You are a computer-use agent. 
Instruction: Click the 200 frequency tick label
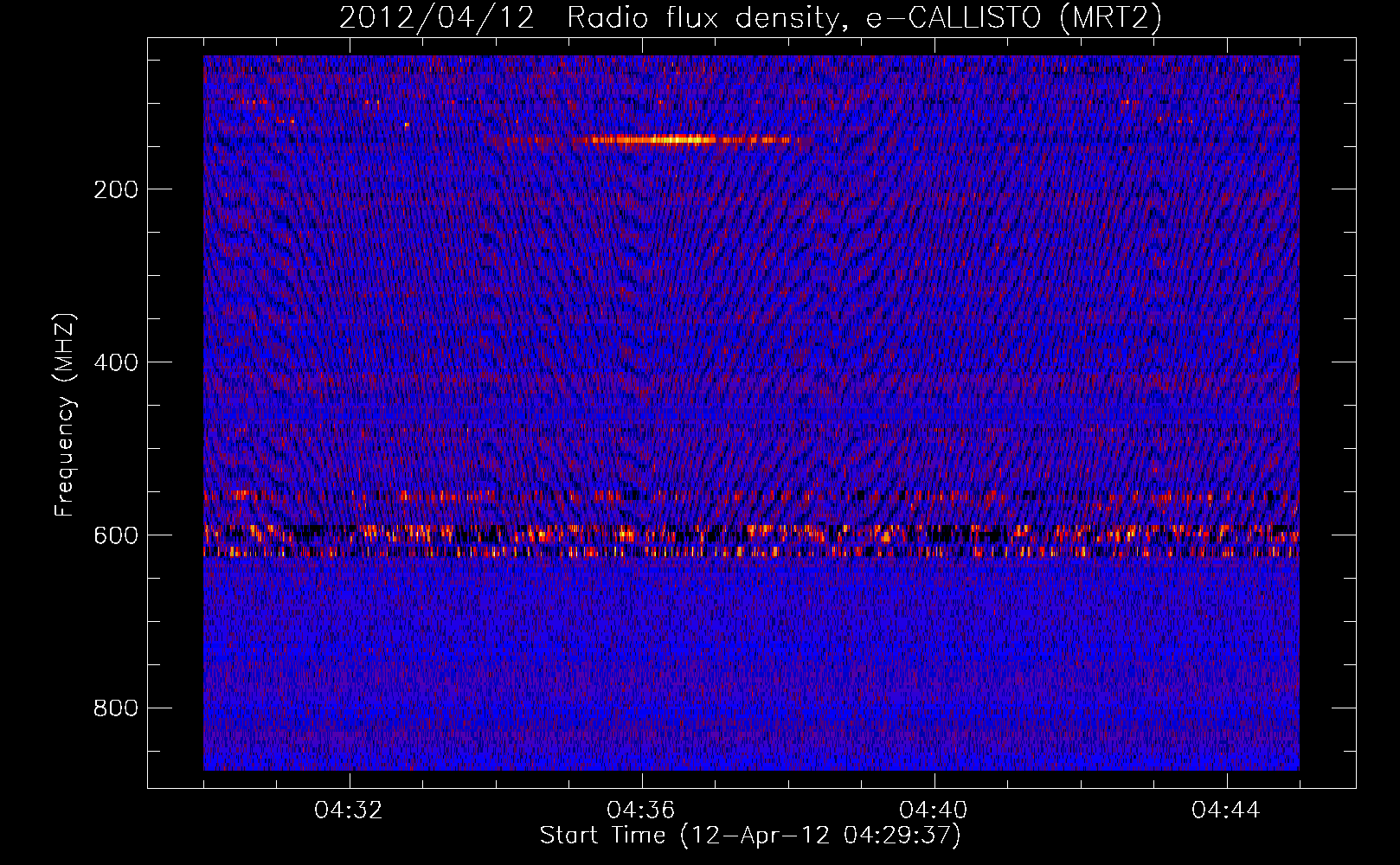tap(116, 189)
